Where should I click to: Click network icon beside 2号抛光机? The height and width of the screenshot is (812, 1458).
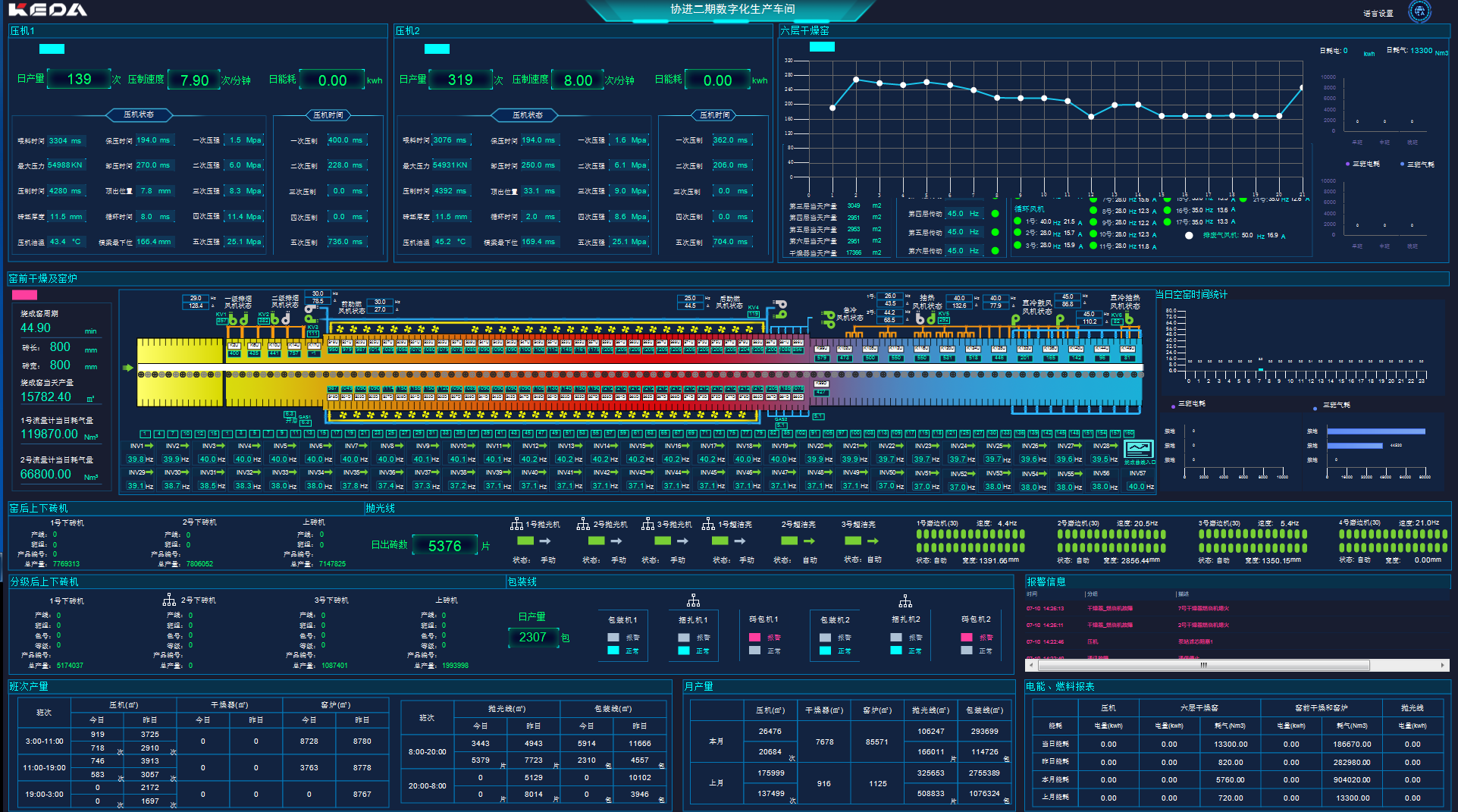pyautogui.click(x=583, y=524)
